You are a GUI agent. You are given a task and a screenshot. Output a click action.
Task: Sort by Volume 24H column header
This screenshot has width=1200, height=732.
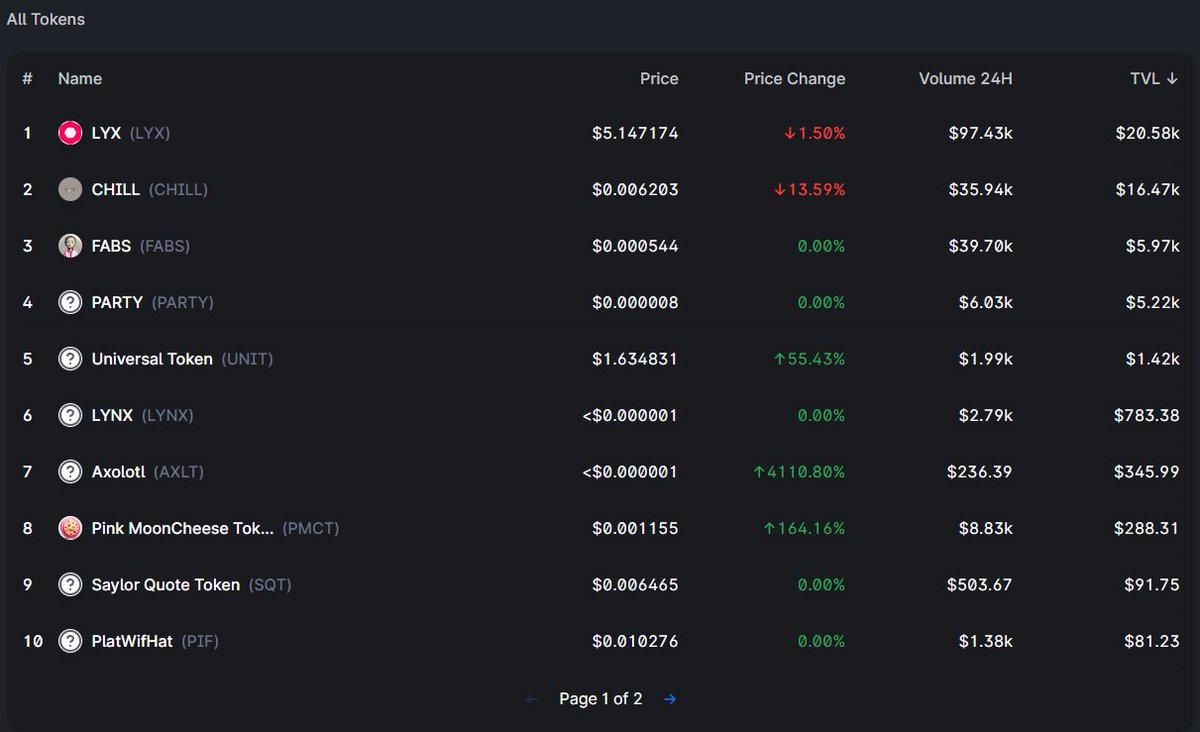tap(966, 79)
